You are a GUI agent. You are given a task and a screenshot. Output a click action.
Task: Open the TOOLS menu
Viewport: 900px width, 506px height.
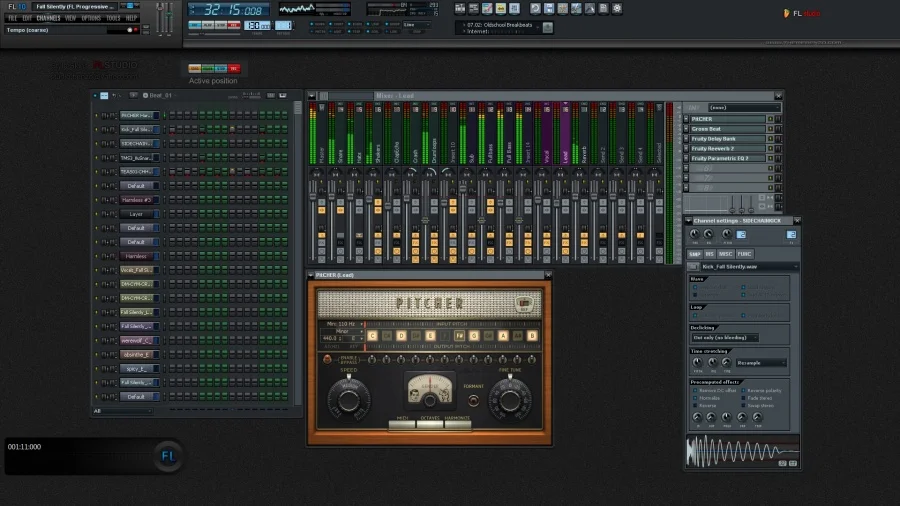(113, 18)
